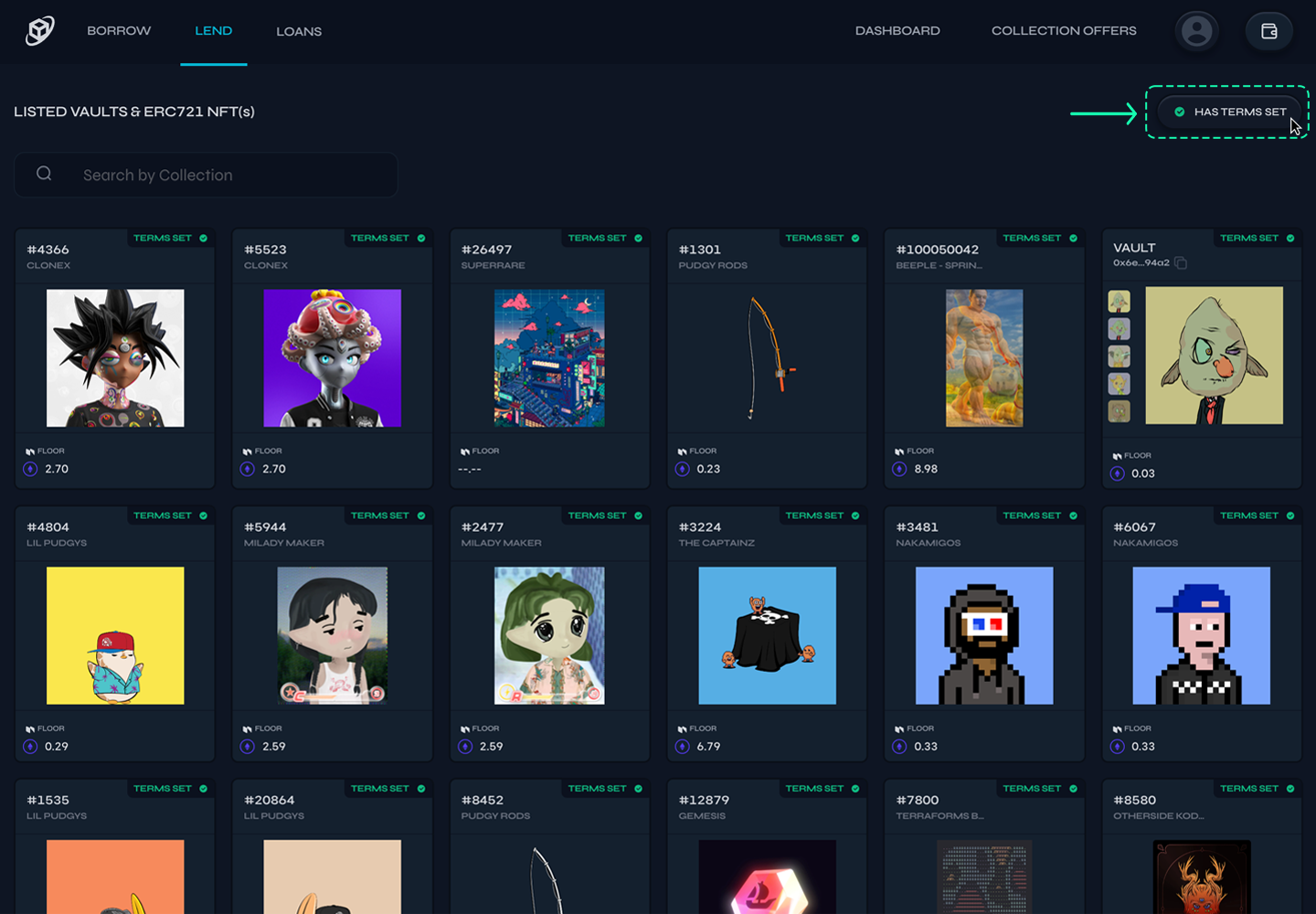Viewport: 1316px width, 914px height.
Task: Open Gemesis #12879 image
Action: coord(767,877)
